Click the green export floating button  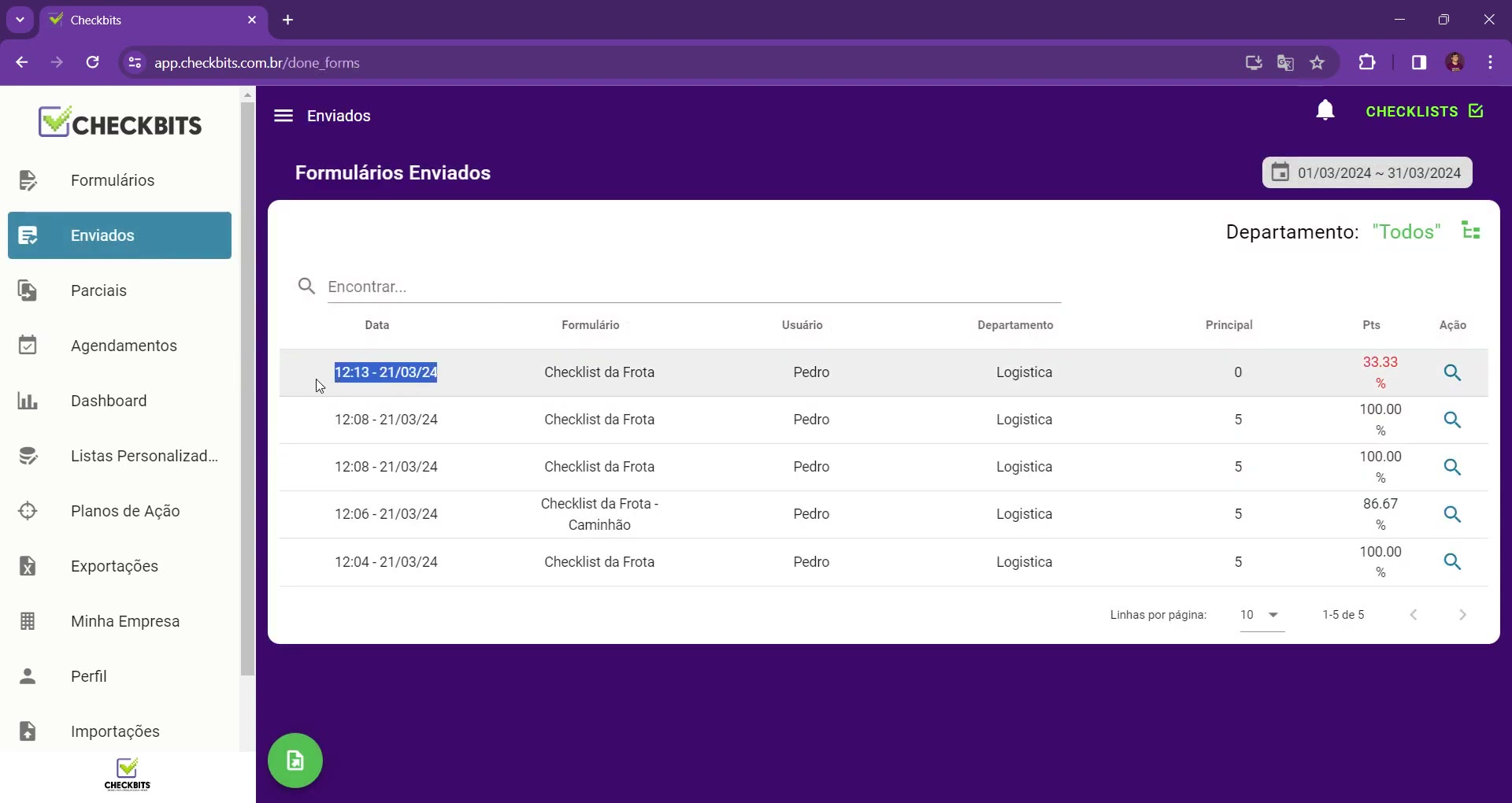tap(295, 760)
